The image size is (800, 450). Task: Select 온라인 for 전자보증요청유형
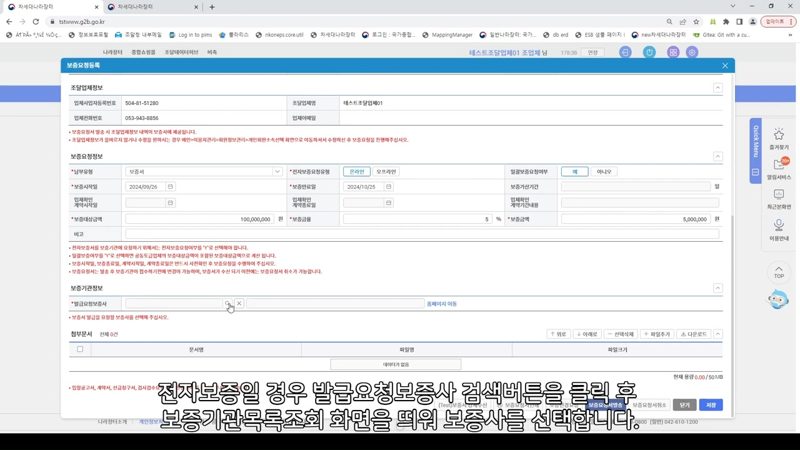point(357,171)
